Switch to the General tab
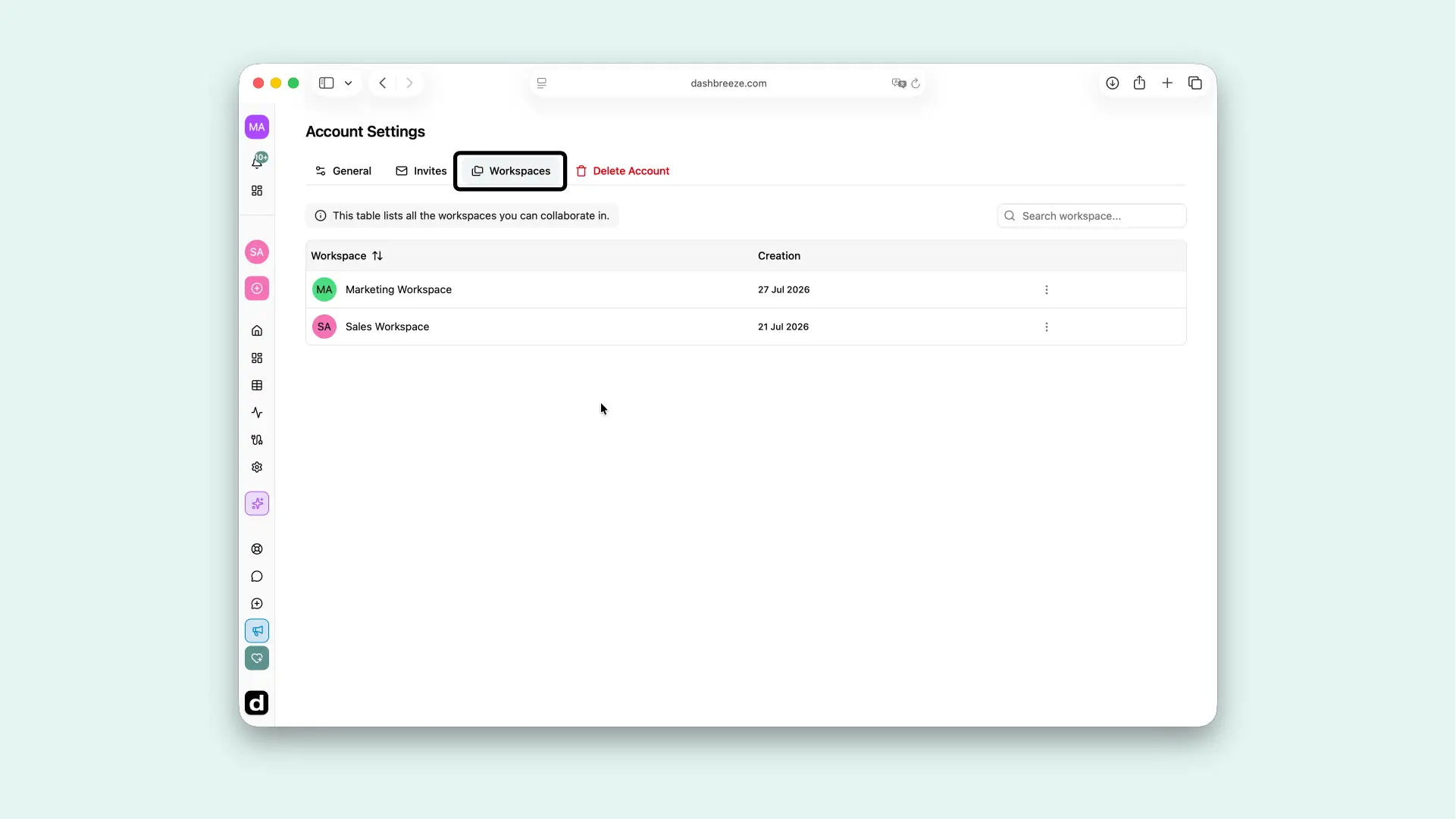 pyautogui.click(x=343, y=171)
